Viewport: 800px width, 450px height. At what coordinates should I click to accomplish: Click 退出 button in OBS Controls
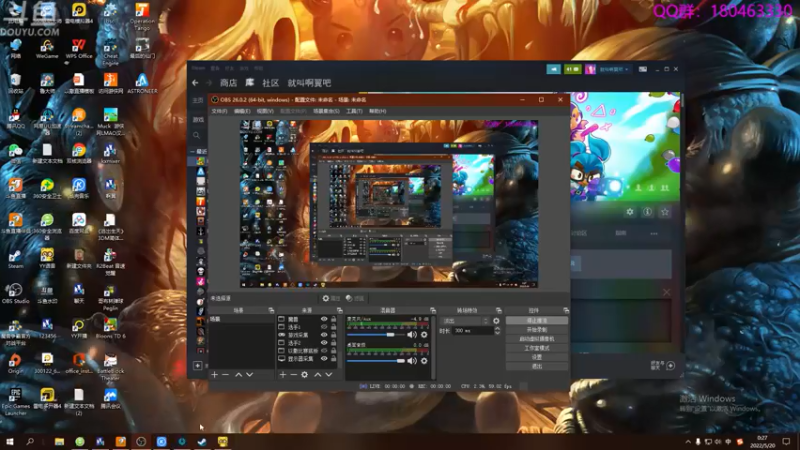pos(537,366)
